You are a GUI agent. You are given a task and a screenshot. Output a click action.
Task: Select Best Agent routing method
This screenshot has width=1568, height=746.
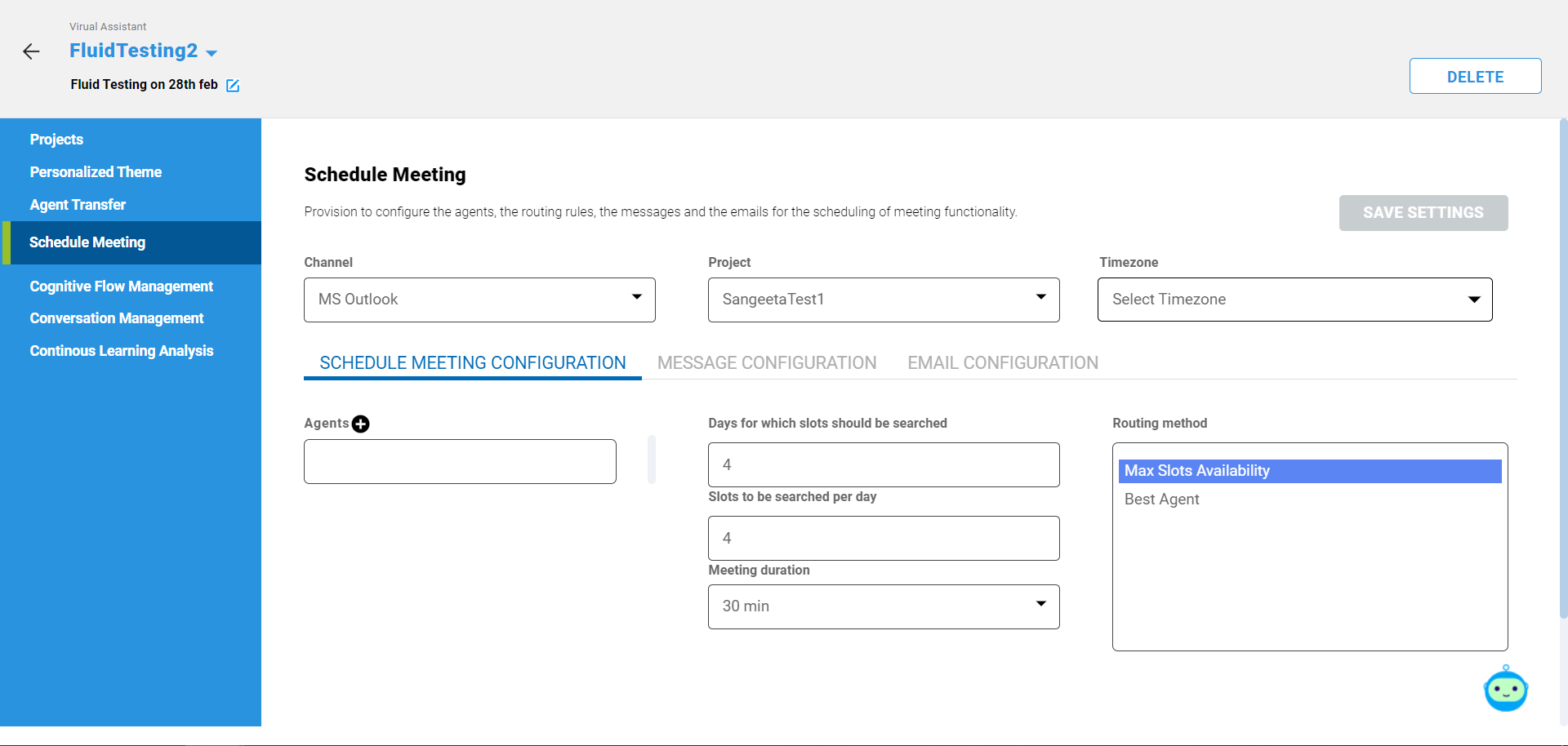coord(1161,500)
